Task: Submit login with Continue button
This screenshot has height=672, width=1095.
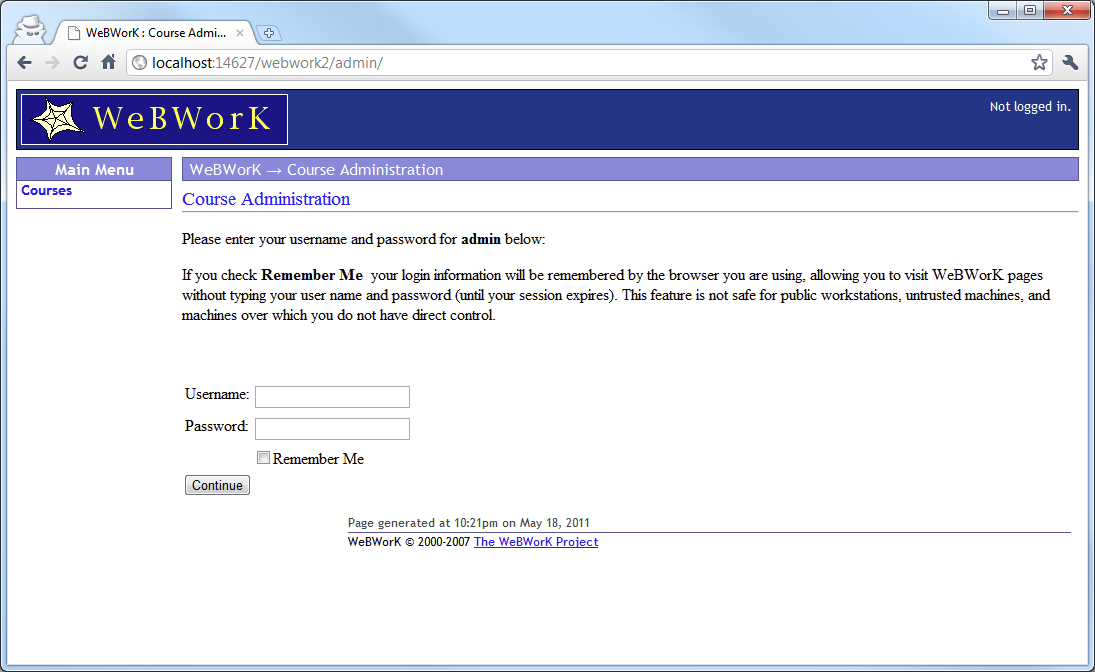Action: [217, 485]
